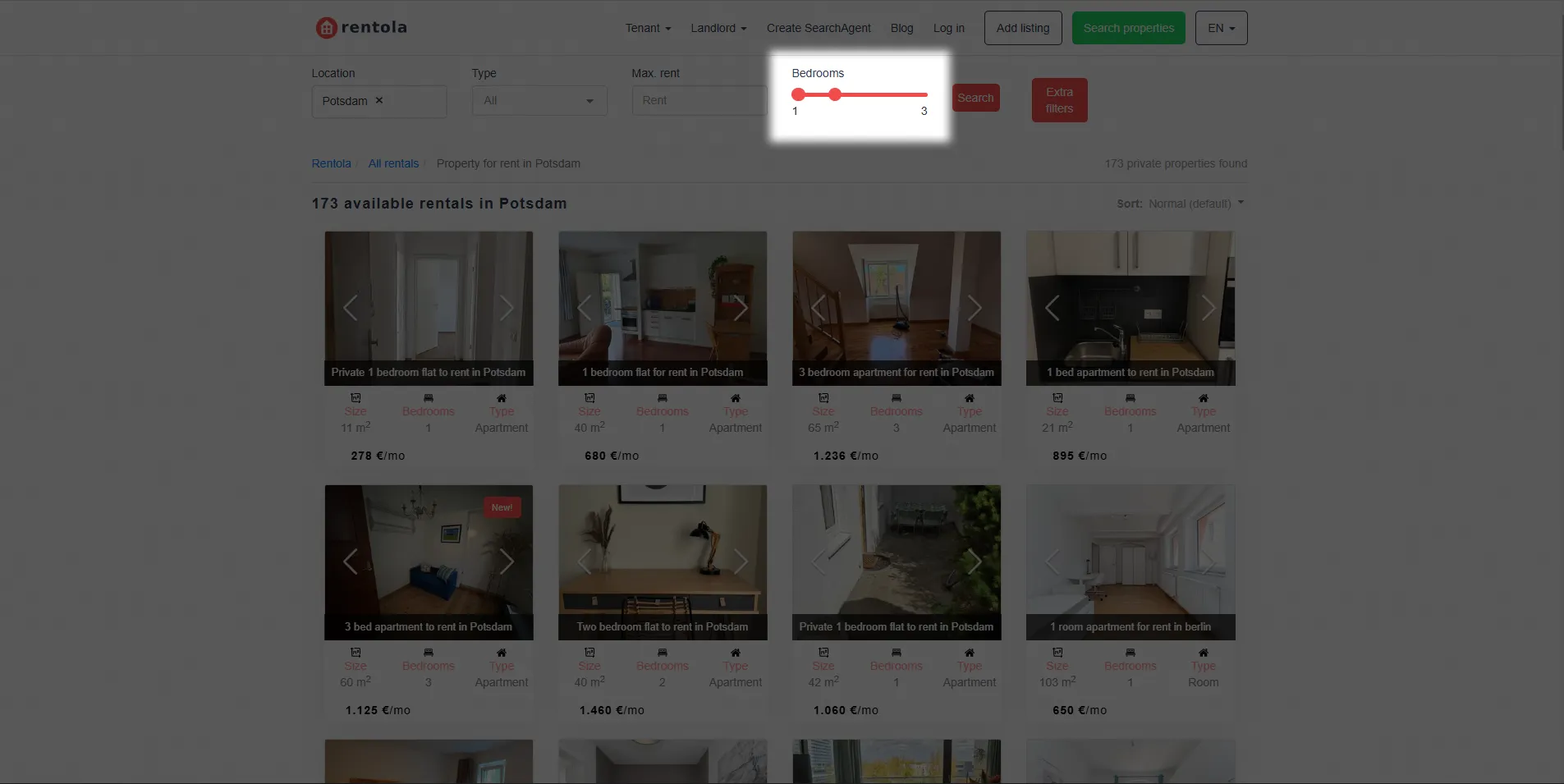Screen dimensions: 1564x784
Task: Go back an image on 1.460 €/mo flat
Action: (585, 562)
